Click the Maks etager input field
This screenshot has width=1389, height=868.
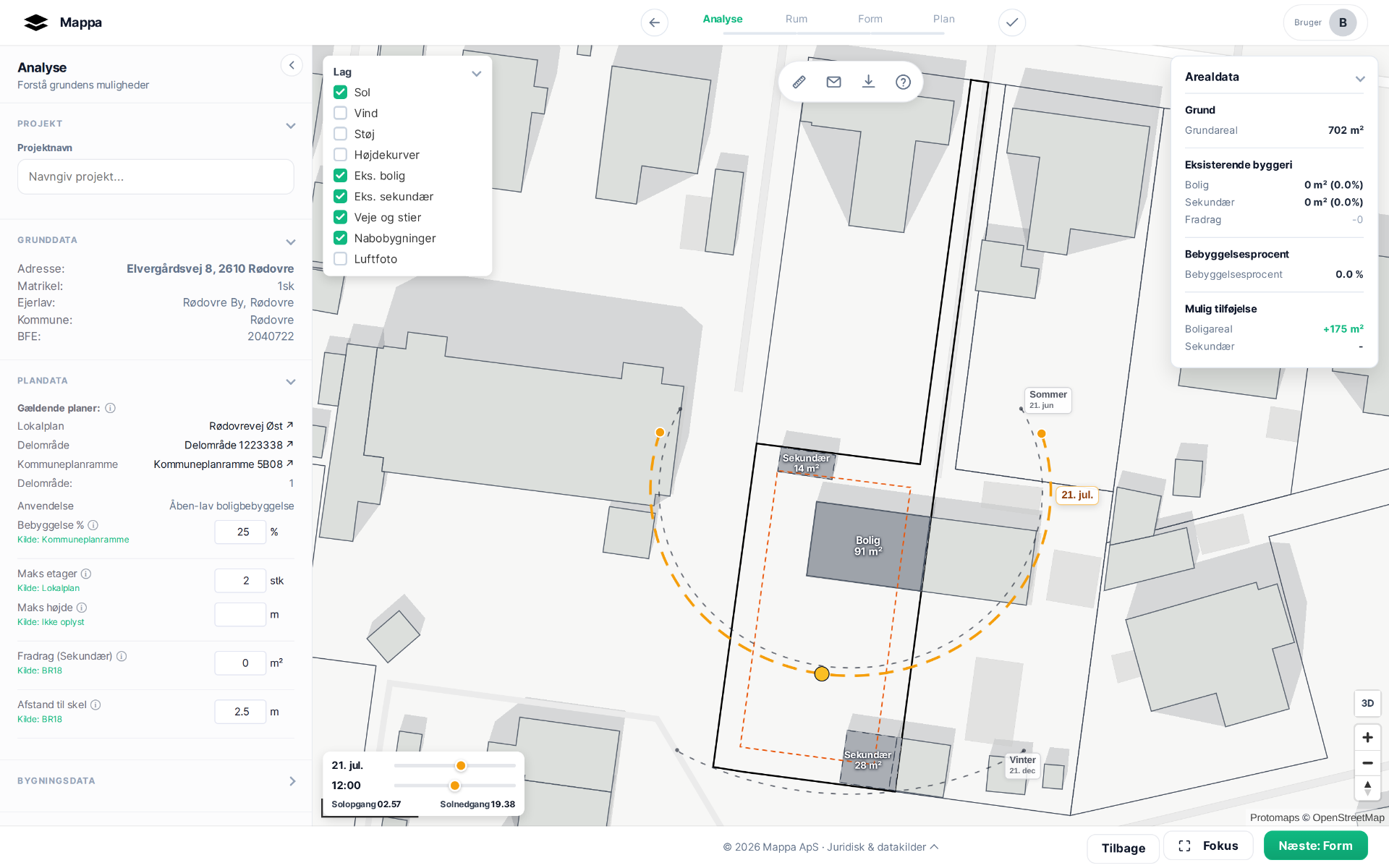240,581
